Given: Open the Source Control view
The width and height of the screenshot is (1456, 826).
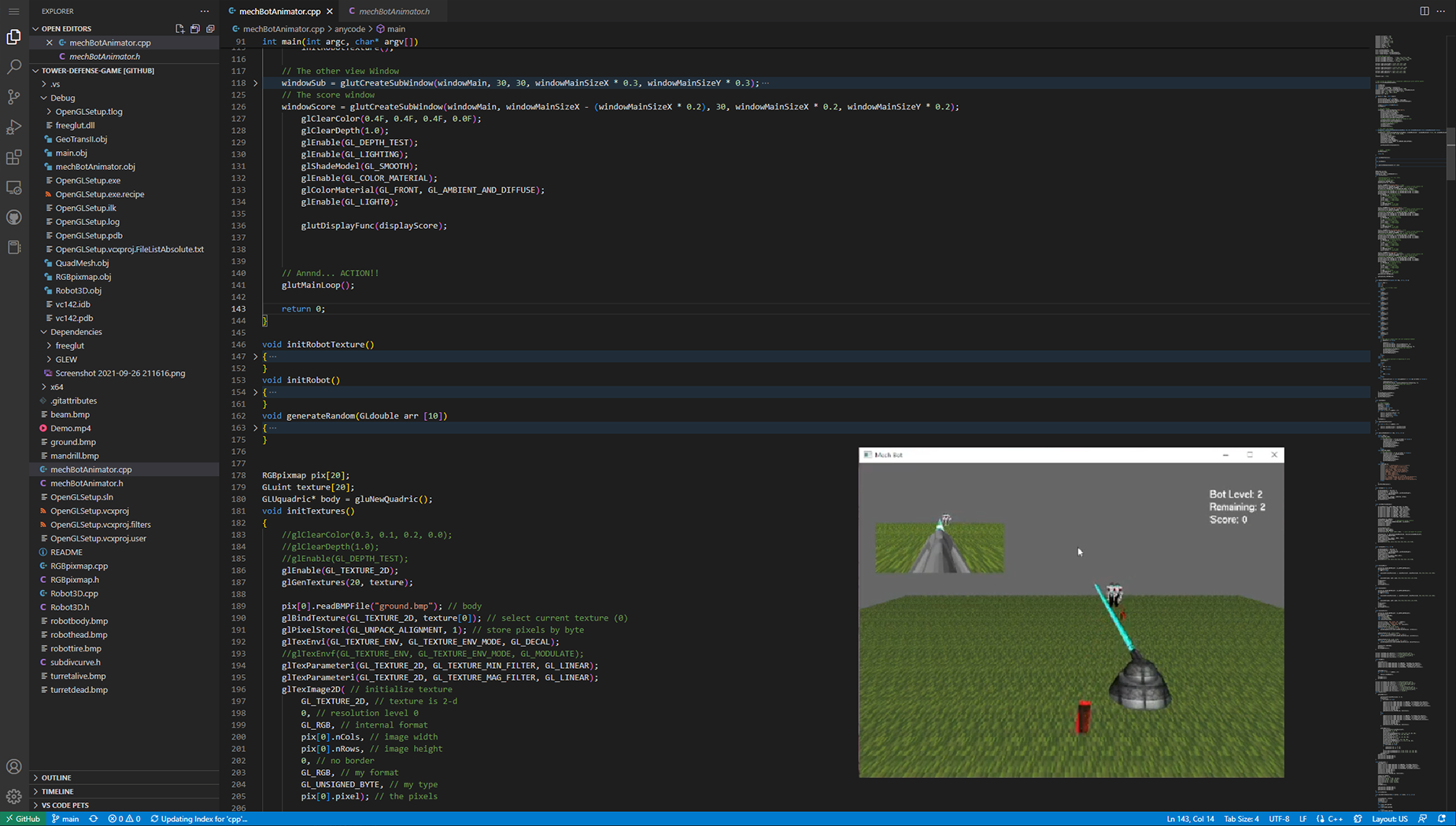Looking at the screenshot, I should click(14, 97).
